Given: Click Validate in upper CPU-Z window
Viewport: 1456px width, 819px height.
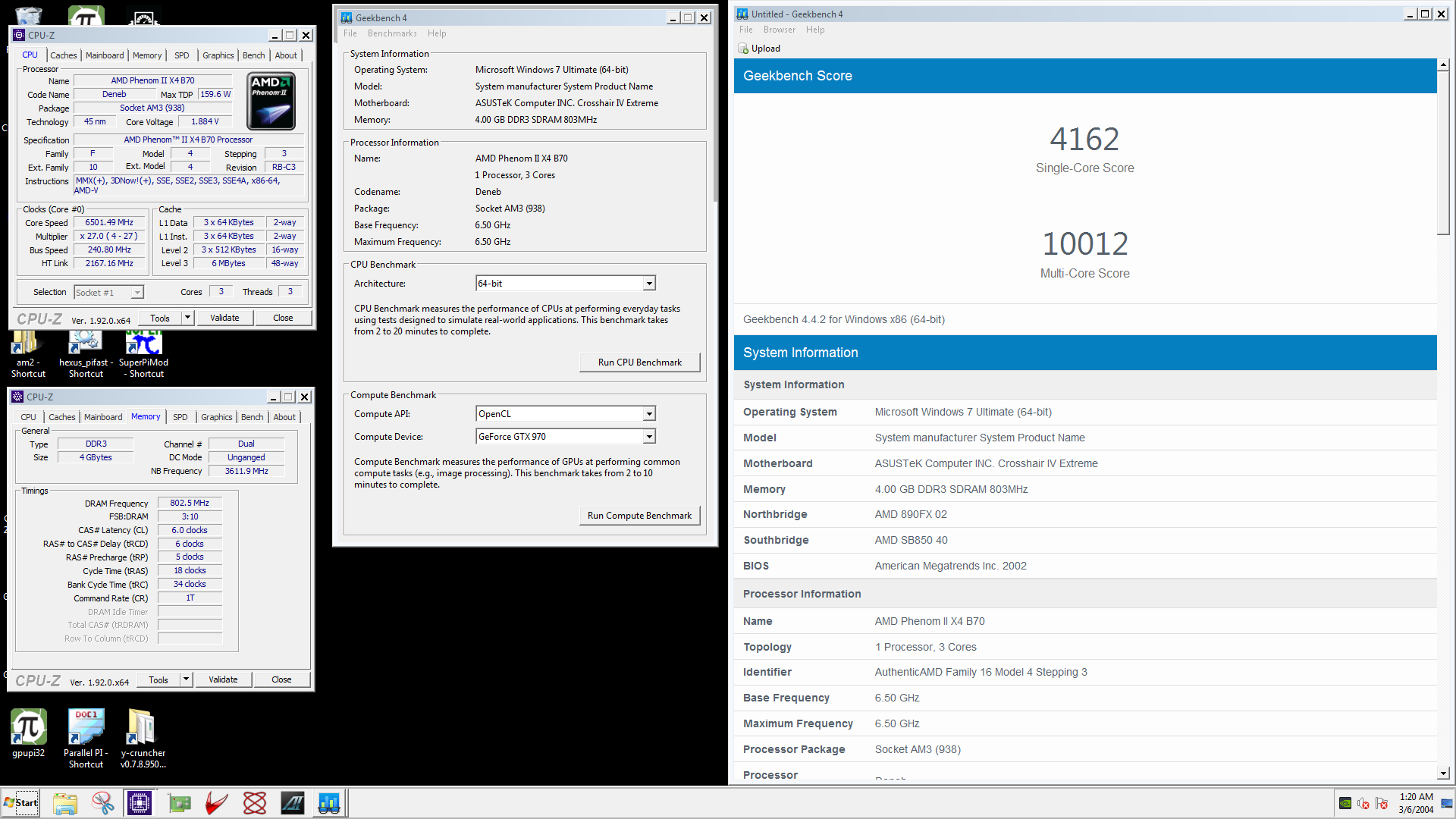Looking at the screenshot, I should click(x=224, y=318).
